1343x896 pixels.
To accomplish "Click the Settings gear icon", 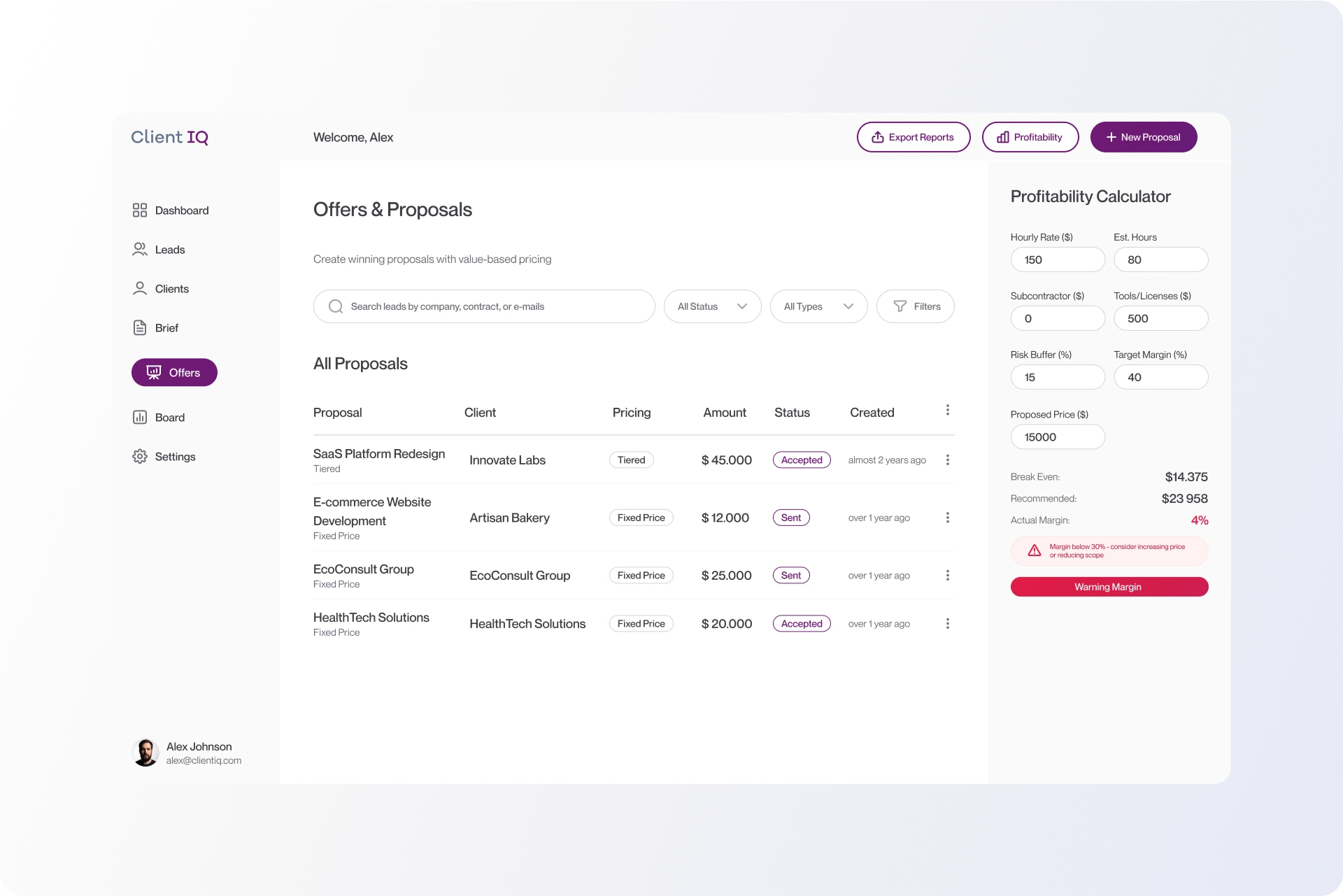I will pos(140,456).
